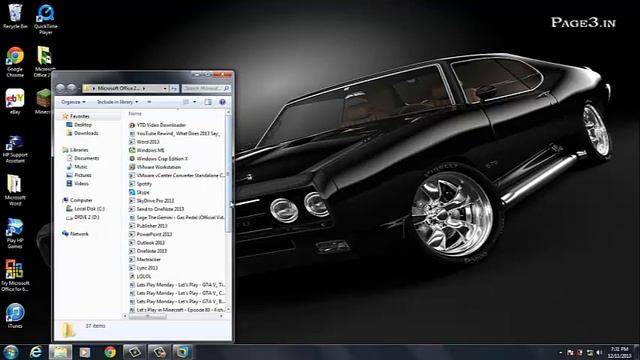Toggle the preview pane button
Image resolution: width=640 pixels, height=360 pixels.
[x=208, y=102]
